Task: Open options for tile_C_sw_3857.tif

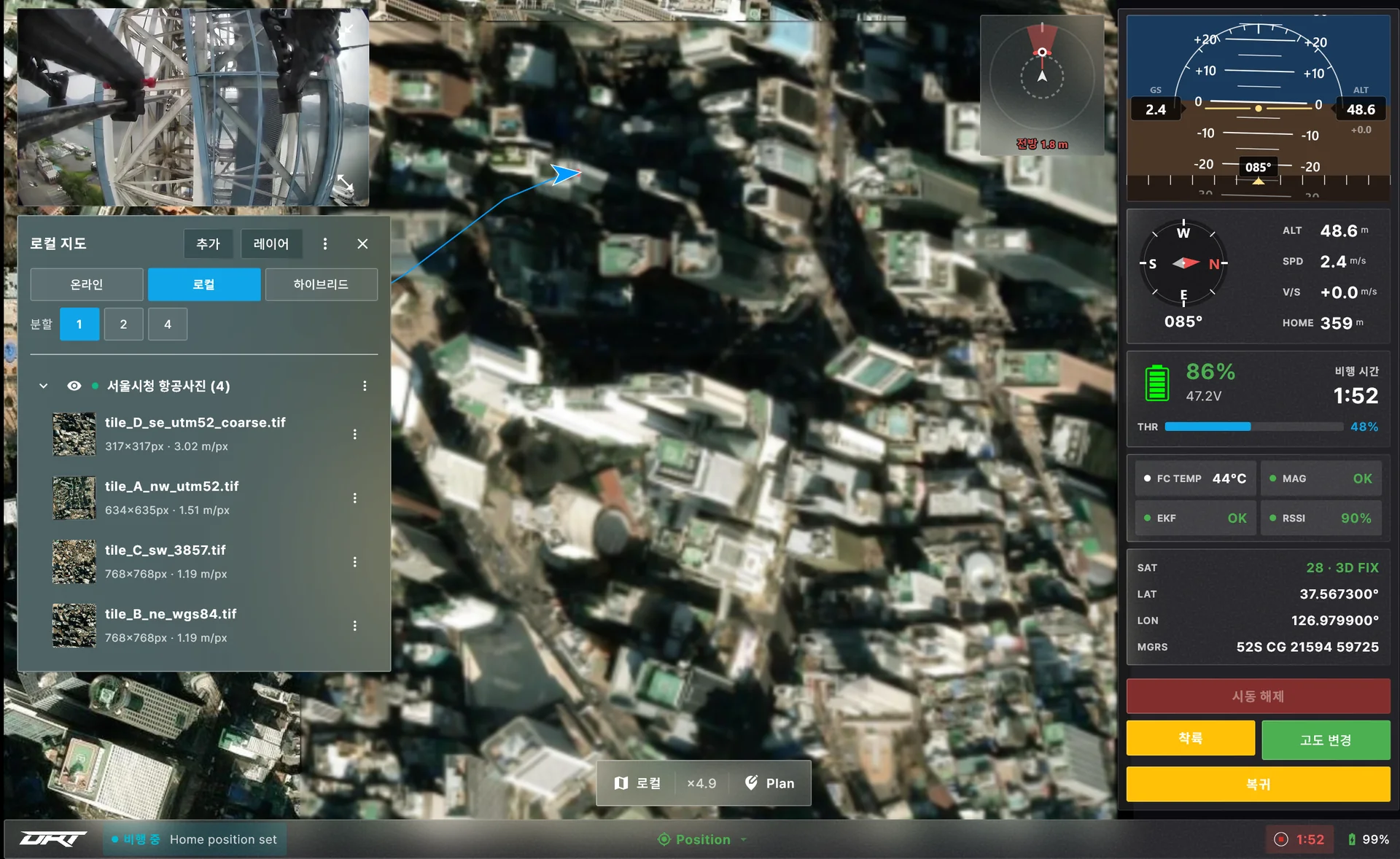Action: [x=355, y=561]
